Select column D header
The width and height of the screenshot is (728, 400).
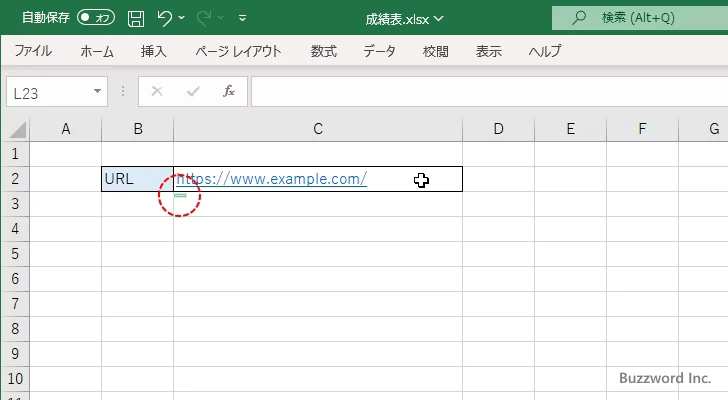coord(499,129)
